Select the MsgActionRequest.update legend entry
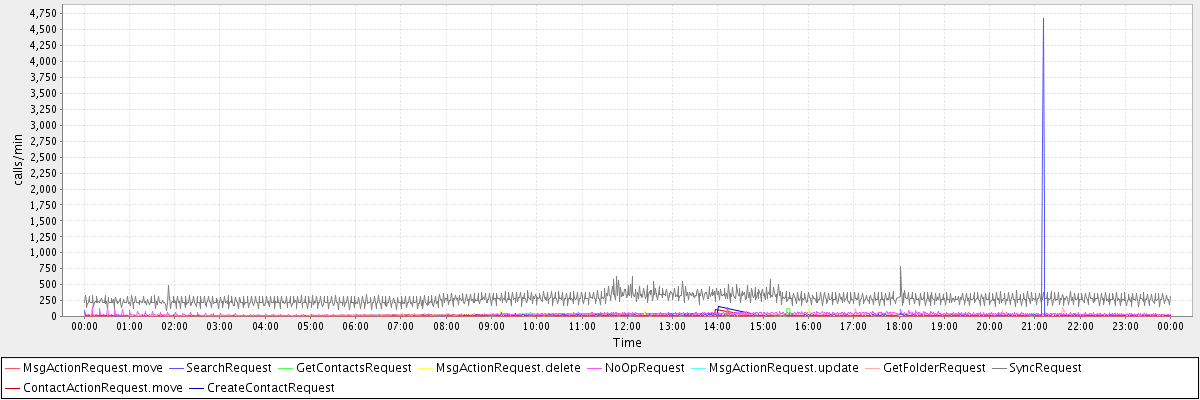Screen dimensions: 1200x400 click(783, 368)
